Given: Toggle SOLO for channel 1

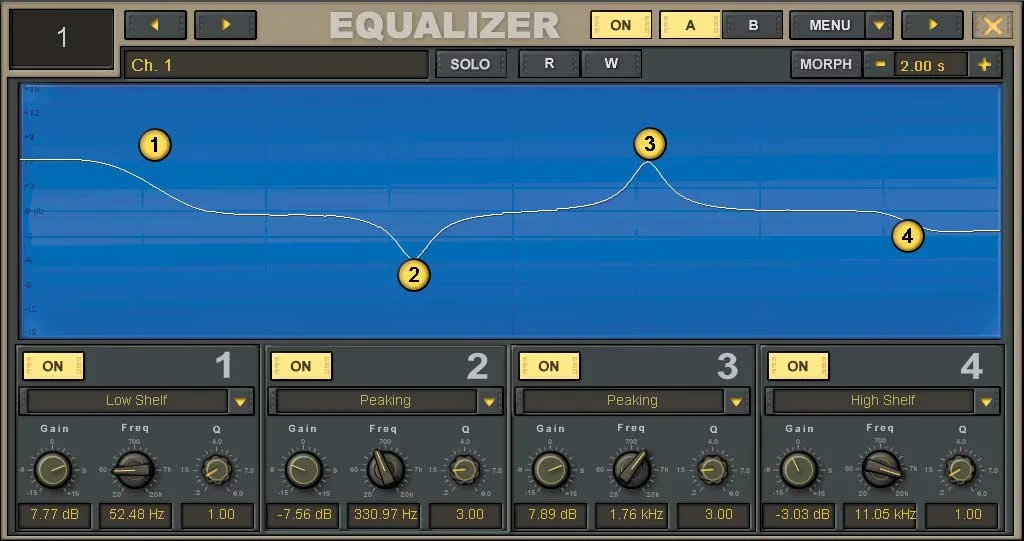Looking at the screenshot, I should click(x=470, y=64).
